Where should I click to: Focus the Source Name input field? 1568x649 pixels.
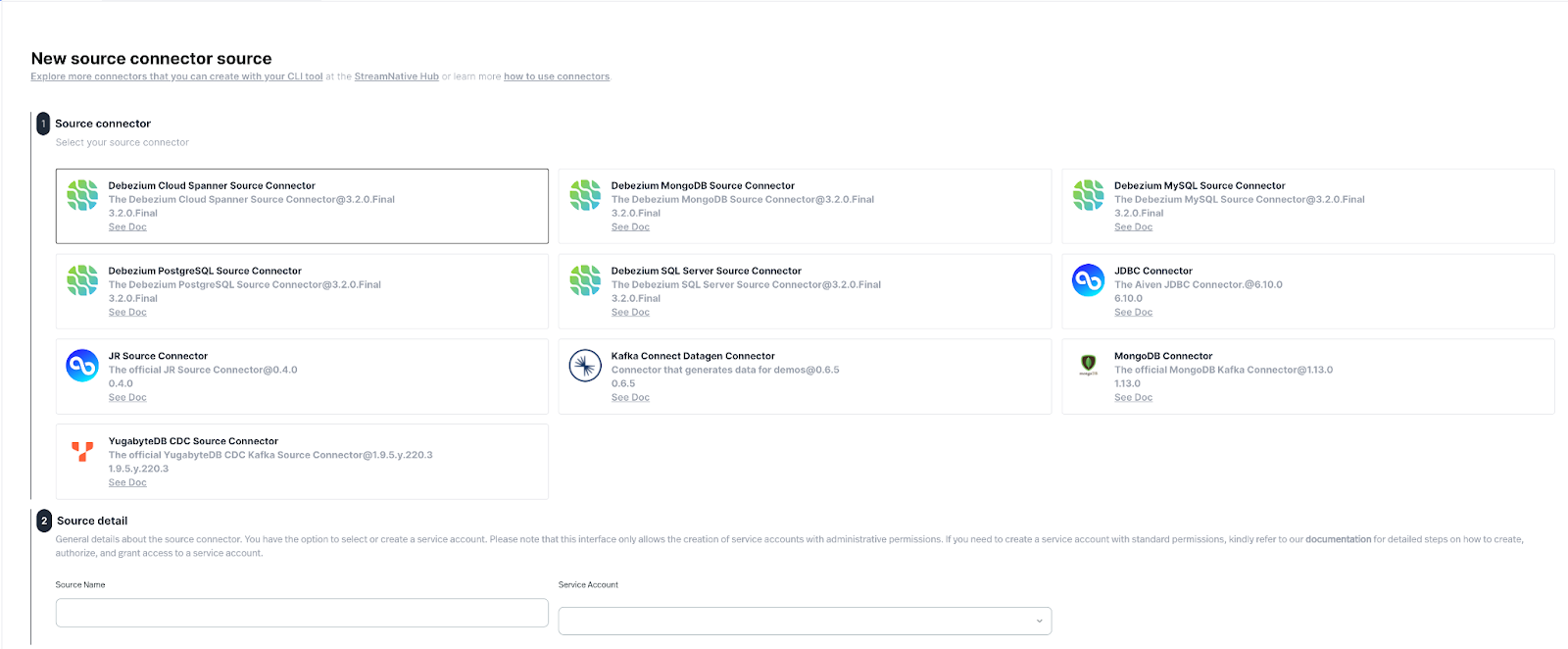click(x=302, y=613)
